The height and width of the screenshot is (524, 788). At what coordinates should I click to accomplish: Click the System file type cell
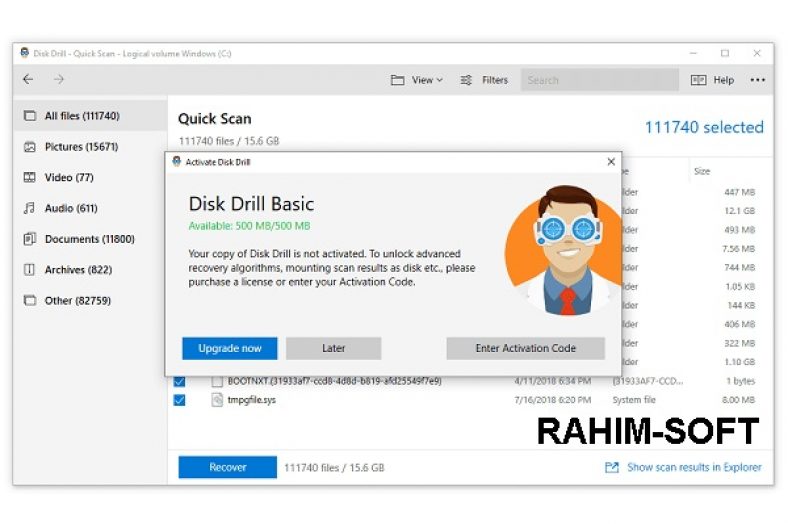click(634, 400)
